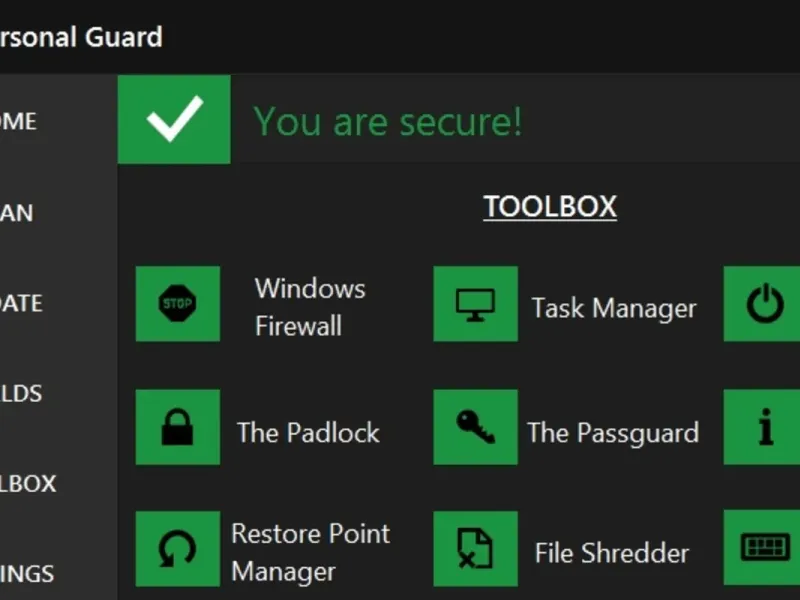Open the Settings sidebar item

point(27,574)
